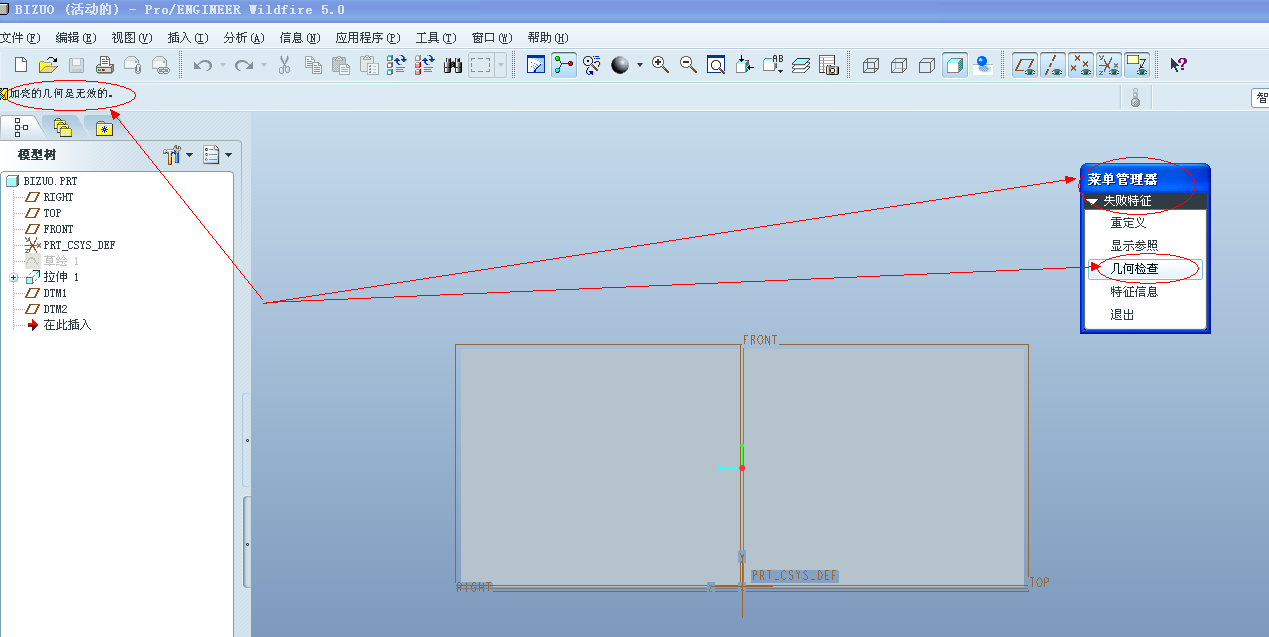The width and height of the screenshot is (1269, 637).
Task: Switch to the Folder Browser navigator tab
Action: pos(63,127)
